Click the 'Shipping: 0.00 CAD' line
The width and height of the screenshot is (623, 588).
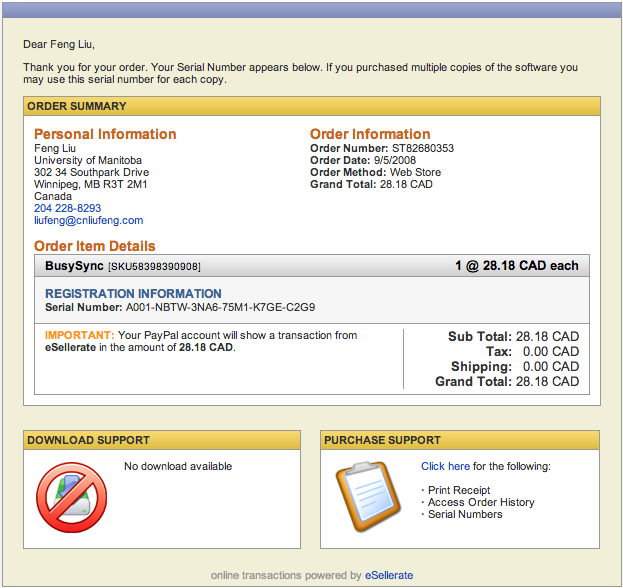coord(515,366)
